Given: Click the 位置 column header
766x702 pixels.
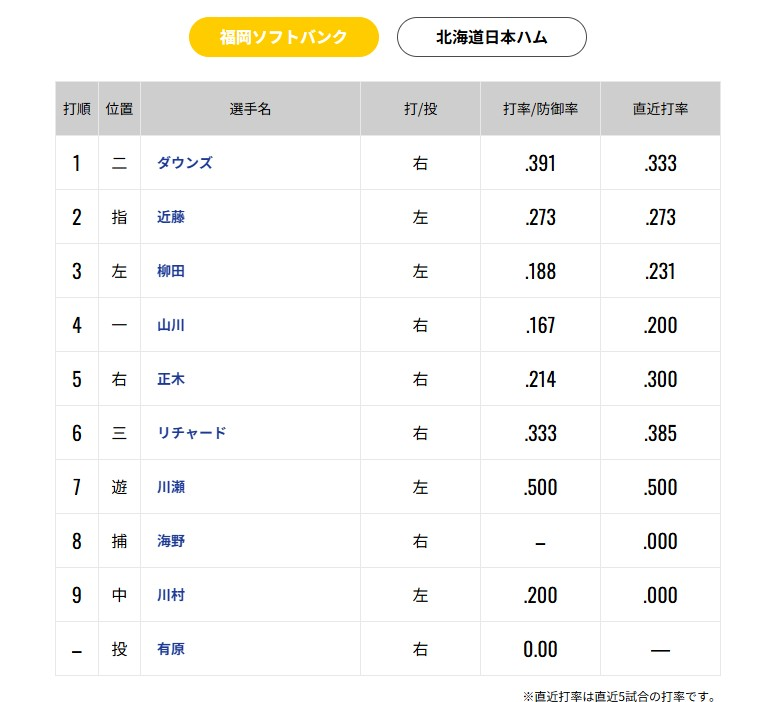Looking at the screenshot, I should [x=120, y=108].
